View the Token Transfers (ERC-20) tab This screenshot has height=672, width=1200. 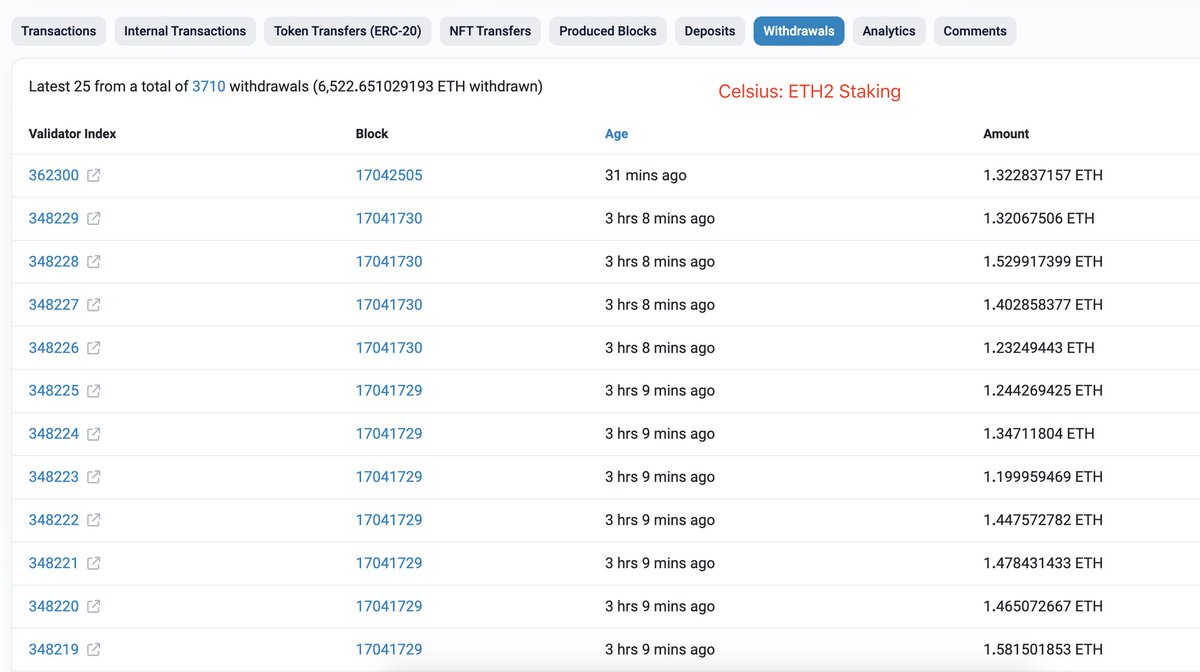point(347,31)
